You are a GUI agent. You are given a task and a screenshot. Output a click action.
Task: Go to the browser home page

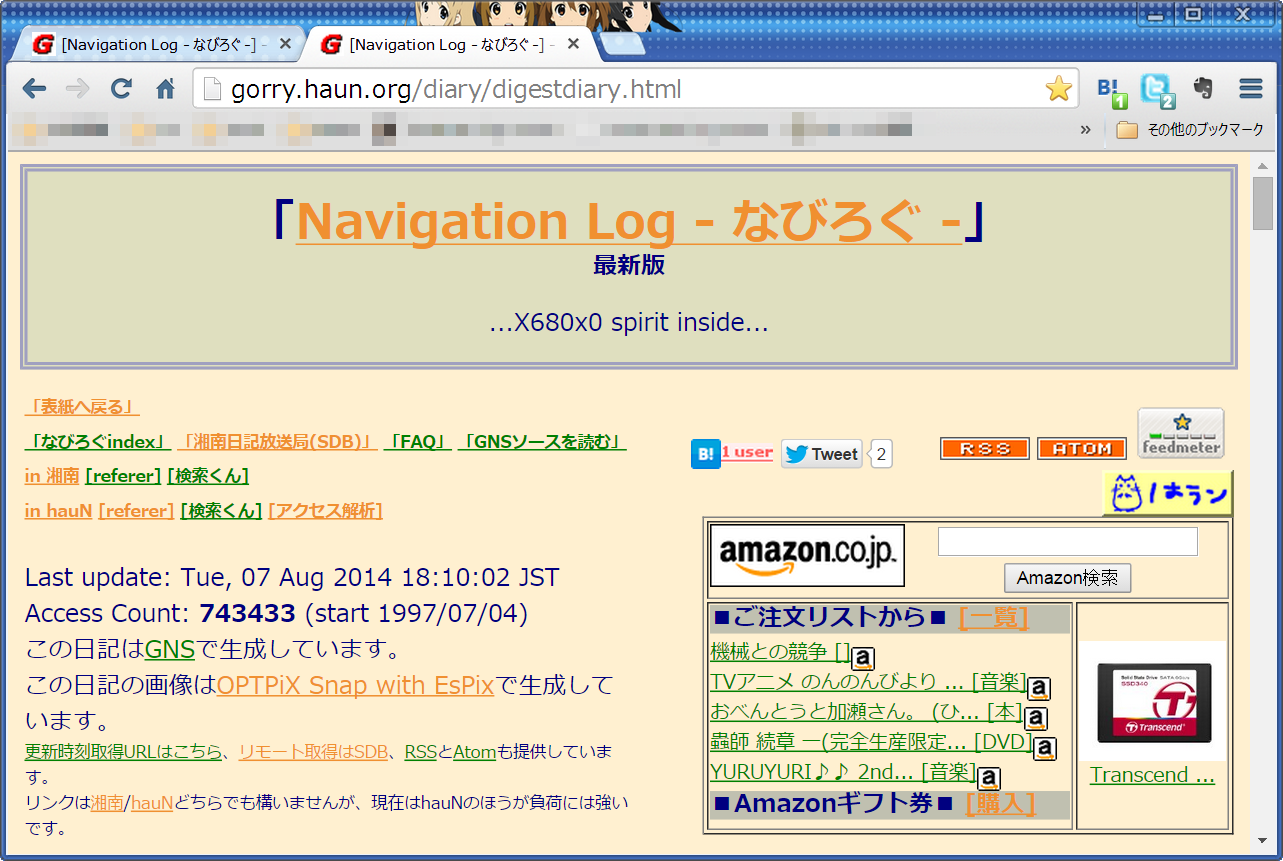pos(165,89)
